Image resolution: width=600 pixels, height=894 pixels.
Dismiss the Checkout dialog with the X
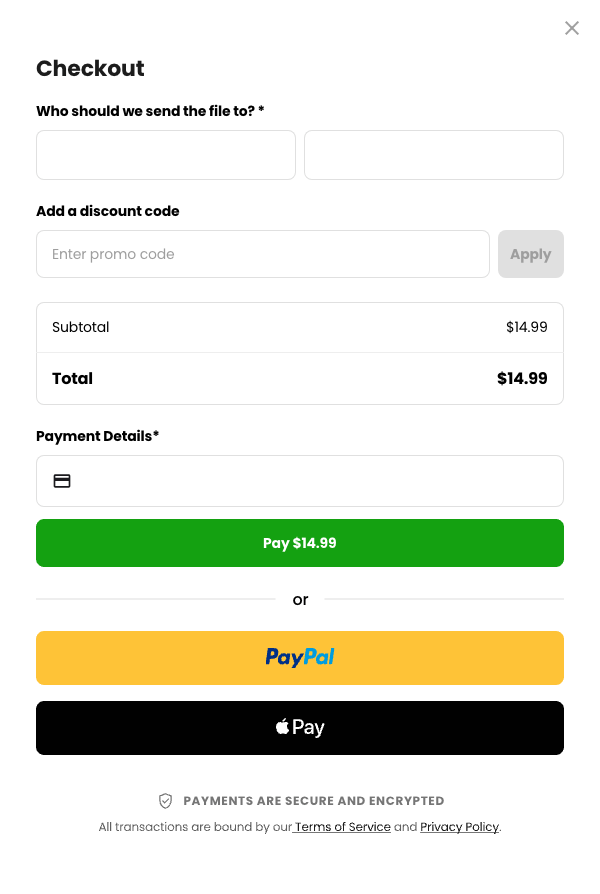point(572,28)
